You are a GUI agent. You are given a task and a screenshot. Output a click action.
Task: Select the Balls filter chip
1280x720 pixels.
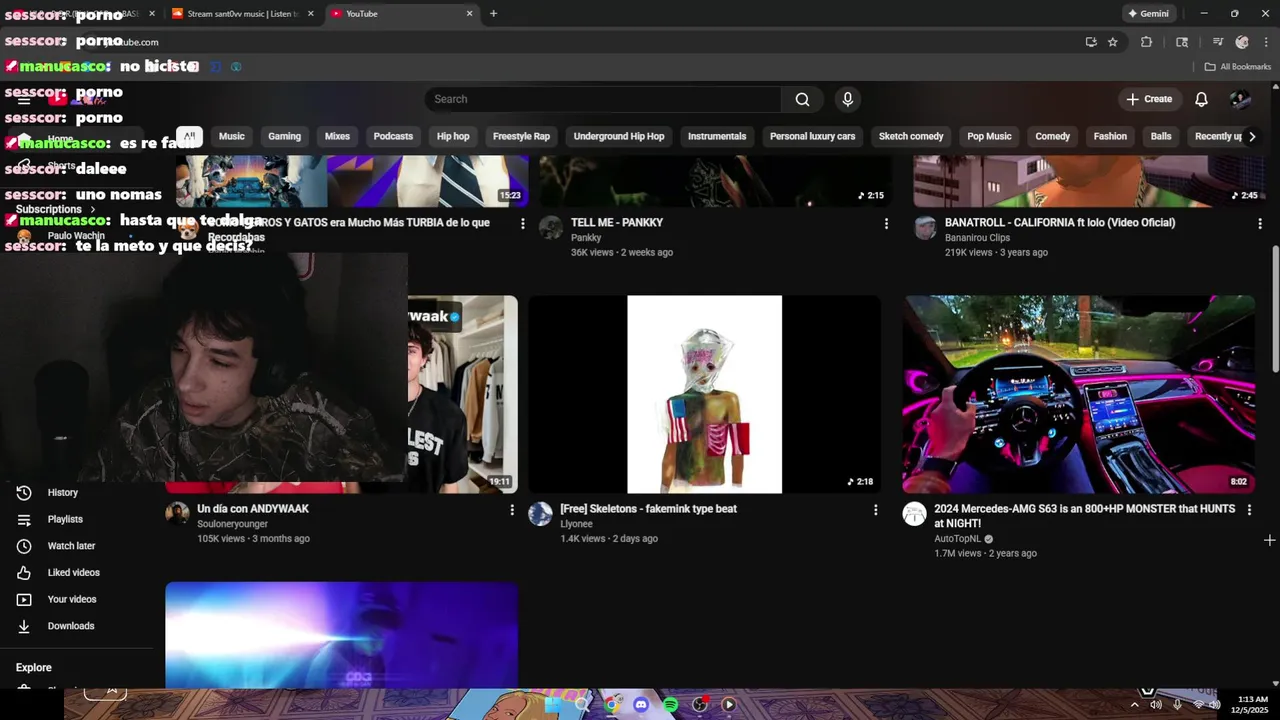pyautogui.click(x=1161, y=136)
